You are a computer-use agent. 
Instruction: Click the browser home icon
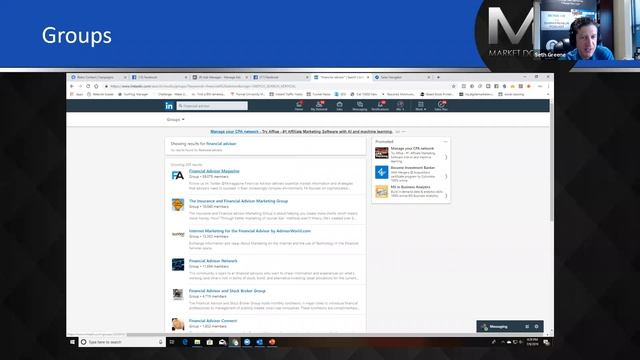[96, 86]
